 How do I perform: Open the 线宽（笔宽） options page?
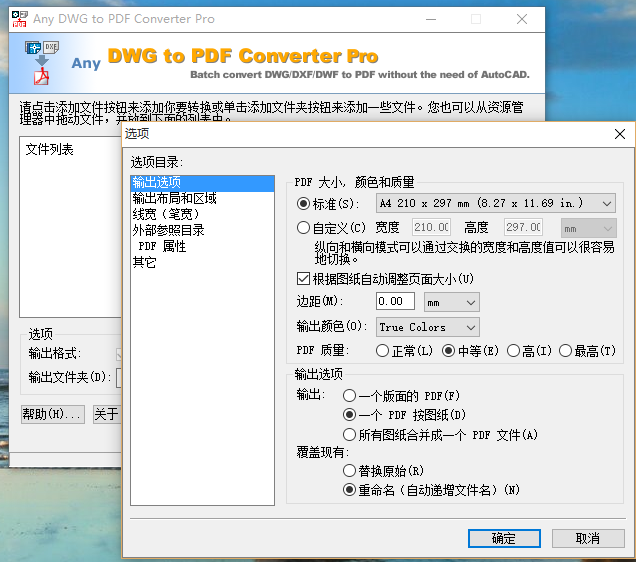[166, 214]
